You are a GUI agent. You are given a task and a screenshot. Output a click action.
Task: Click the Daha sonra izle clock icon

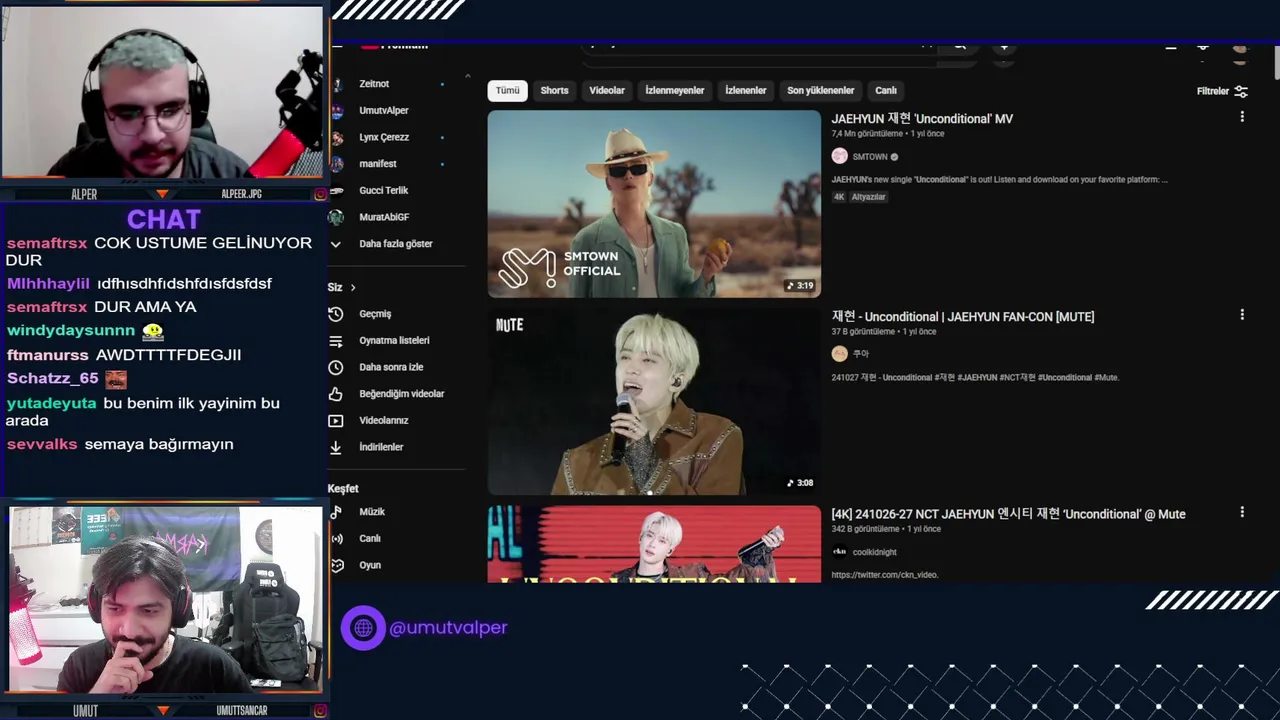pyautogui.click(x=336, y=367)
